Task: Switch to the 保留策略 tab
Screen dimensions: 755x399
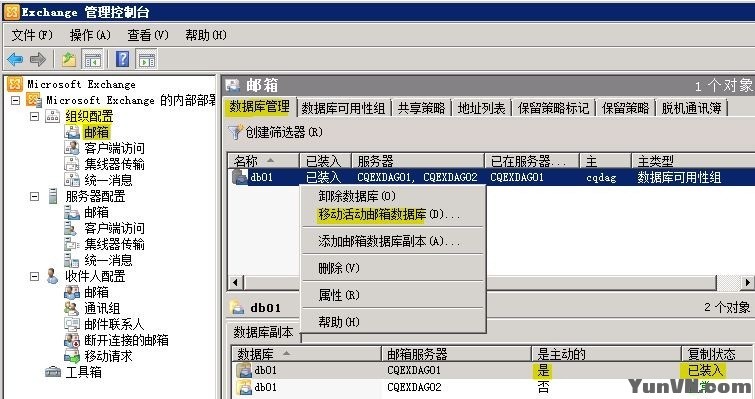Action: 625,108
